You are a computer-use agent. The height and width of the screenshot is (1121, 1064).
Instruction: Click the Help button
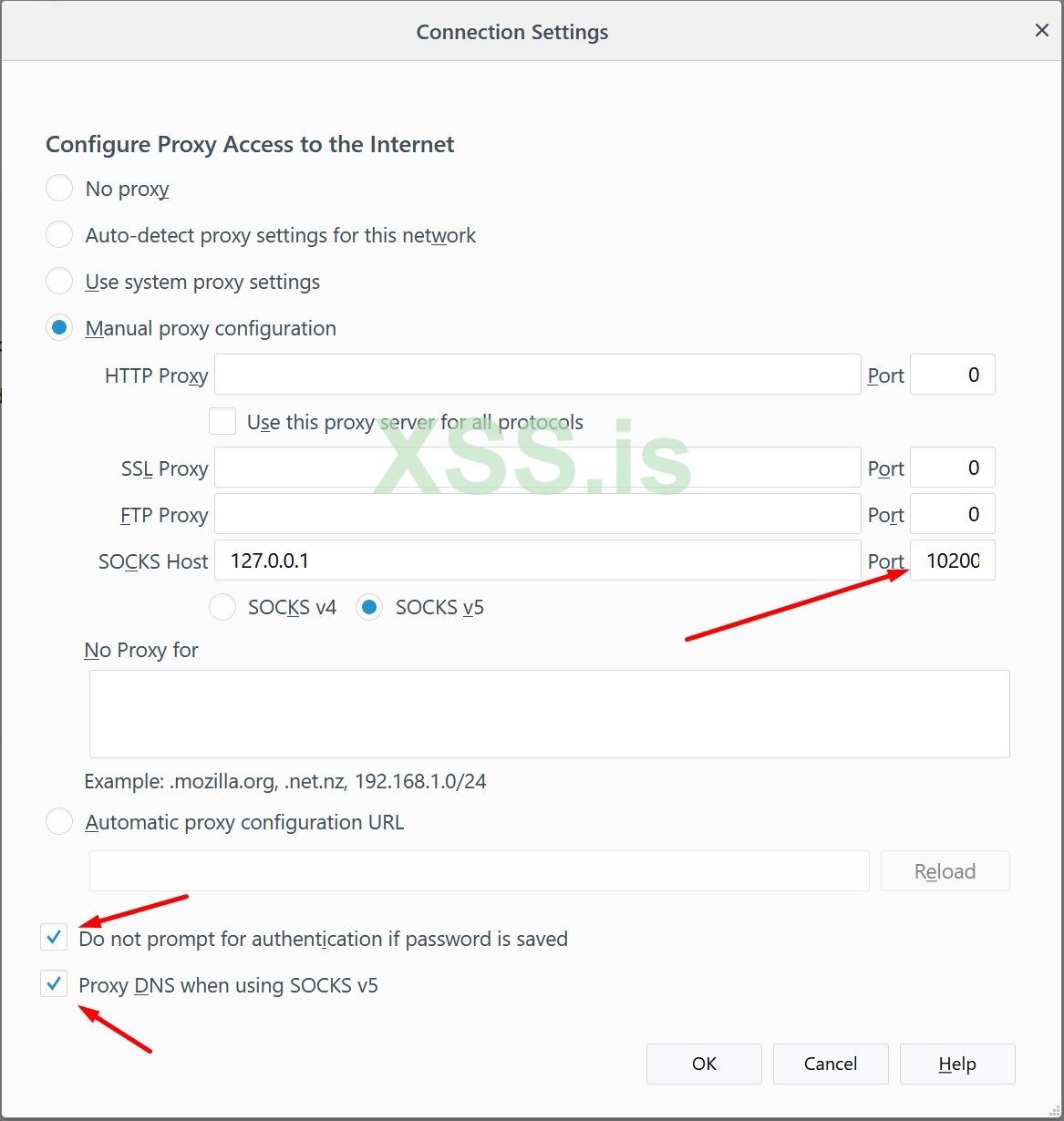pos(956,1064)
